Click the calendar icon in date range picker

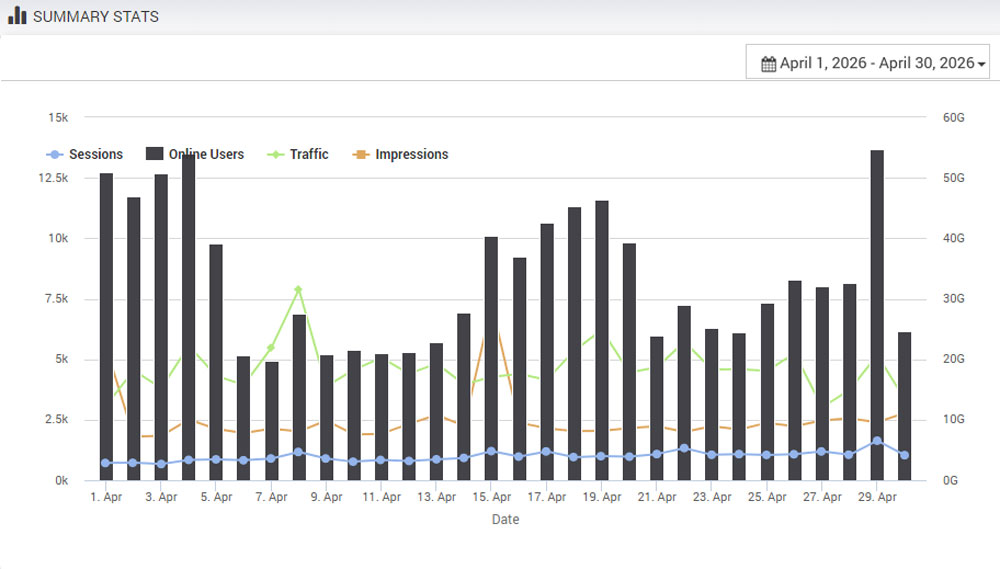coord(768,63)
